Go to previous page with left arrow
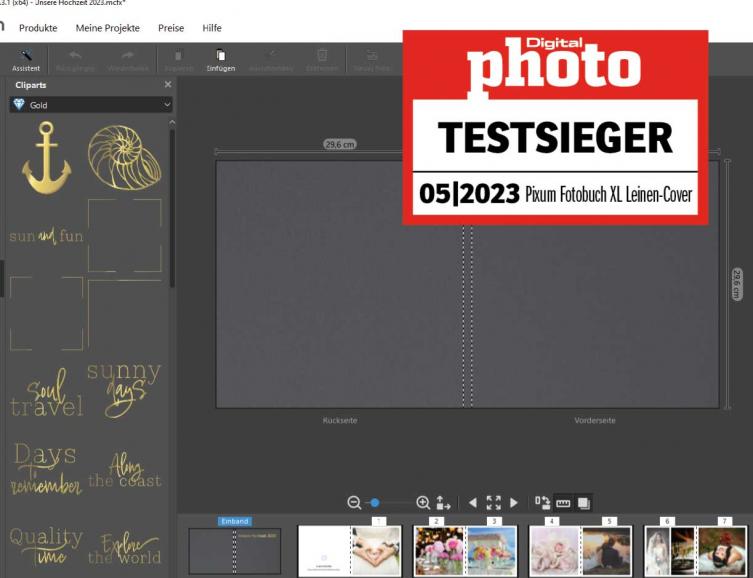 [473, 503]
